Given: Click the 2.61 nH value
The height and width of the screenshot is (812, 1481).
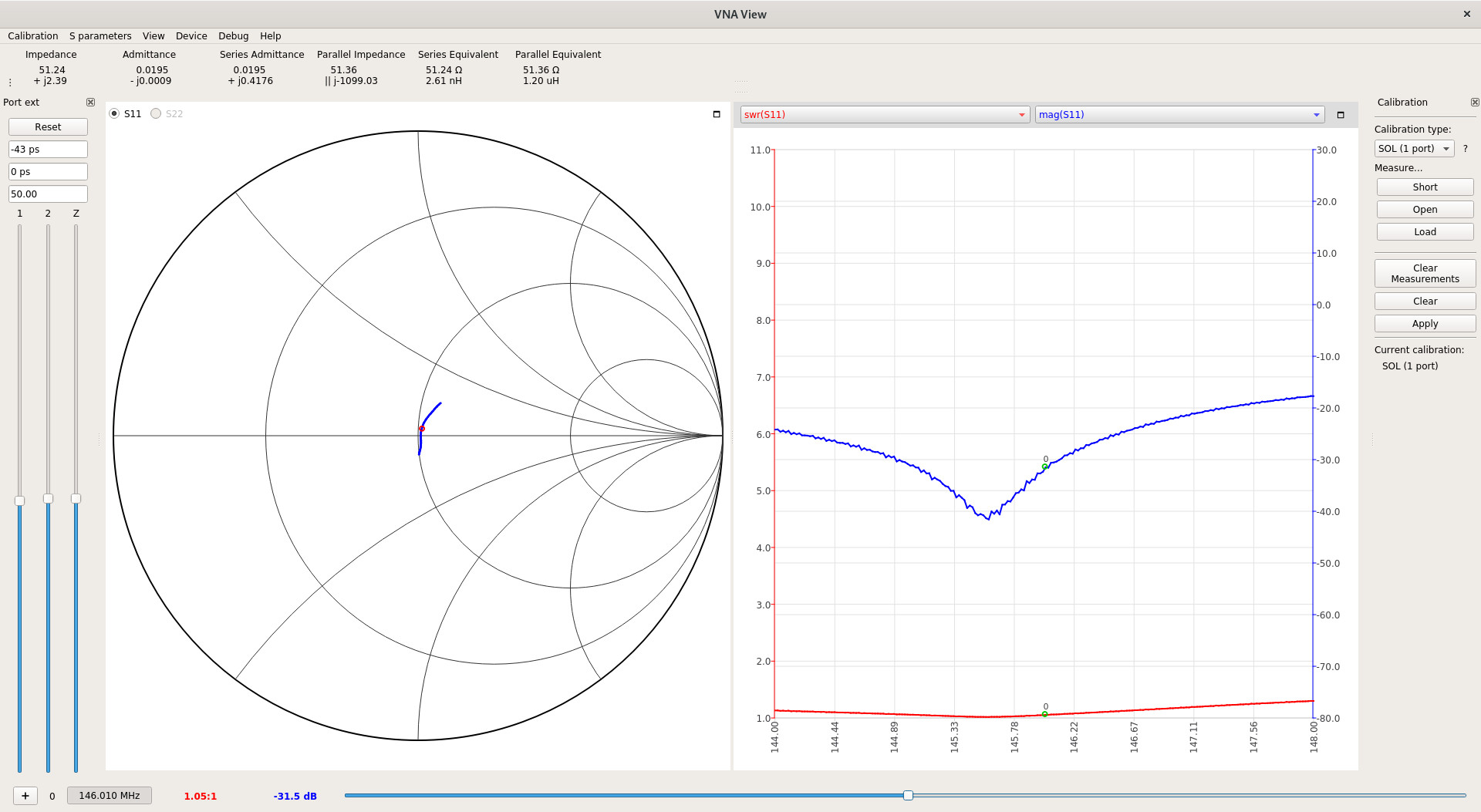Looking at the screenshot, I should (x=444, y=81).
